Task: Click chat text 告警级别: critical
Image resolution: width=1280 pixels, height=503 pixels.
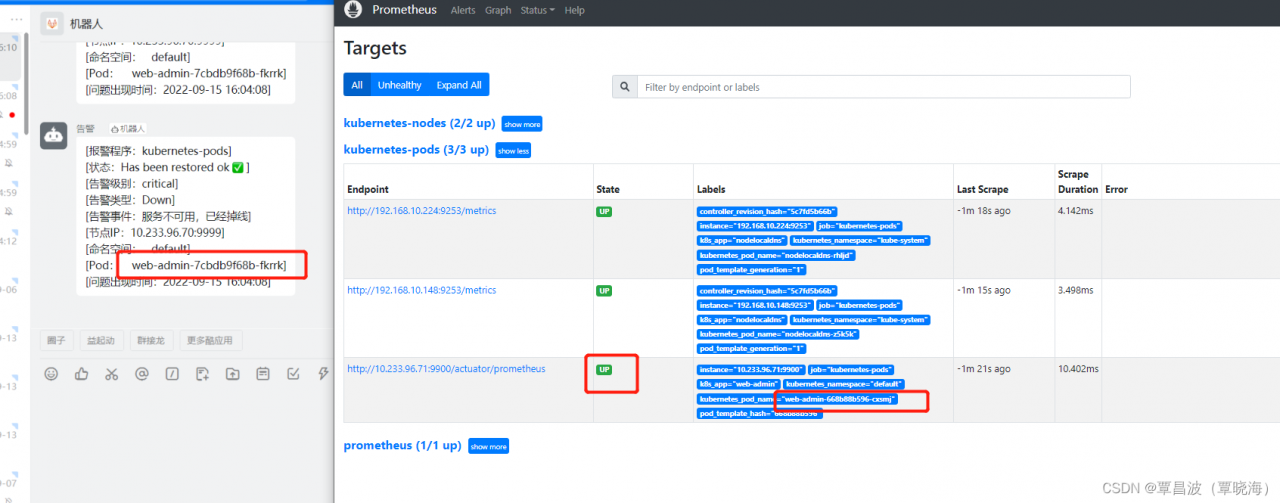Action: click(132, 183)
